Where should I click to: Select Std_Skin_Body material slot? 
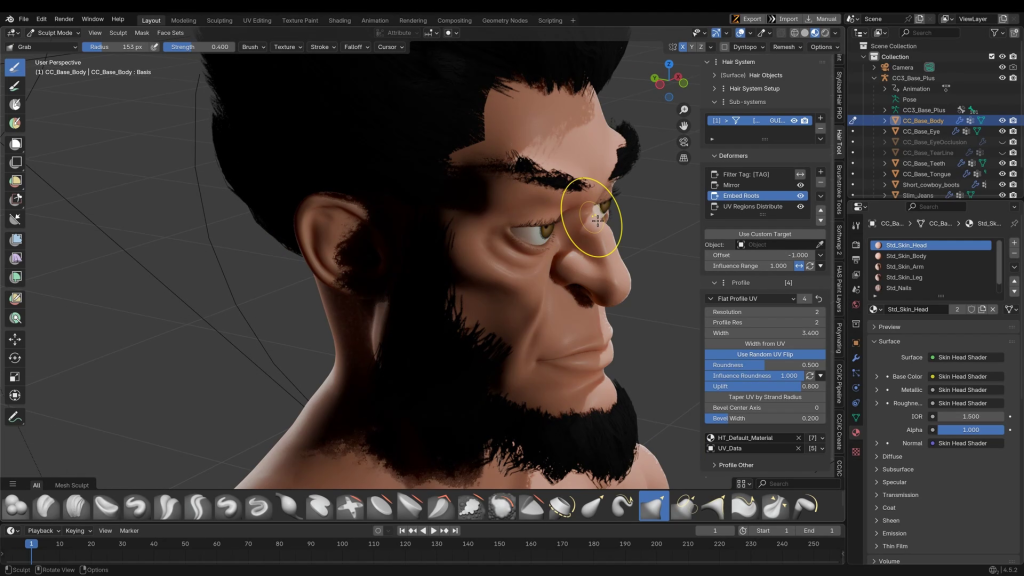tap(906, 256)
